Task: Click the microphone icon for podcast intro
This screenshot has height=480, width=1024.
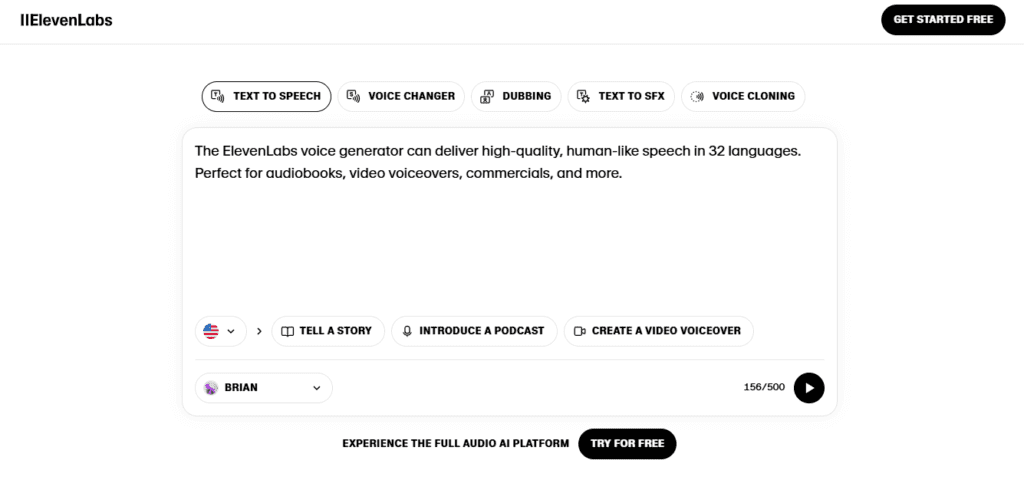Action: pyautogui.click(x=407, y=331)
